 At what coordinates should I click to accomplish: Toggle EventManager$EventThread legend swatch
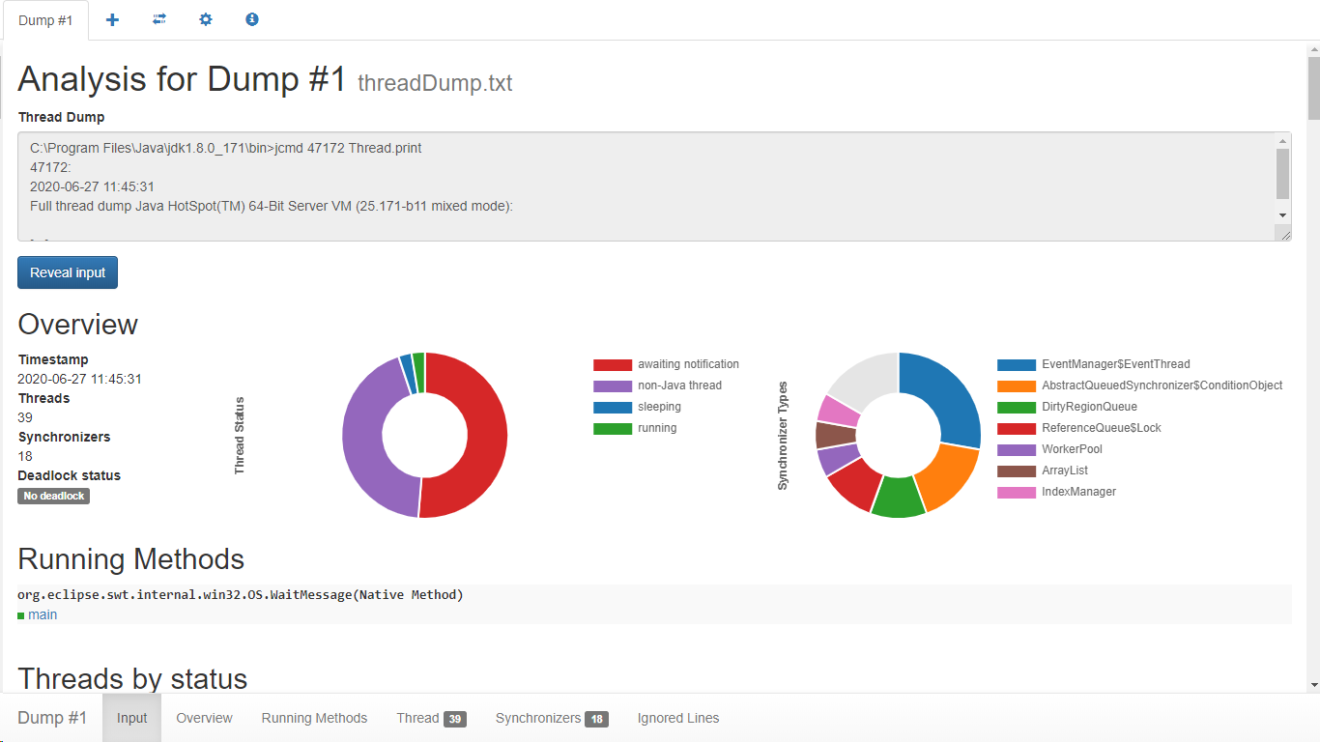1016,365
